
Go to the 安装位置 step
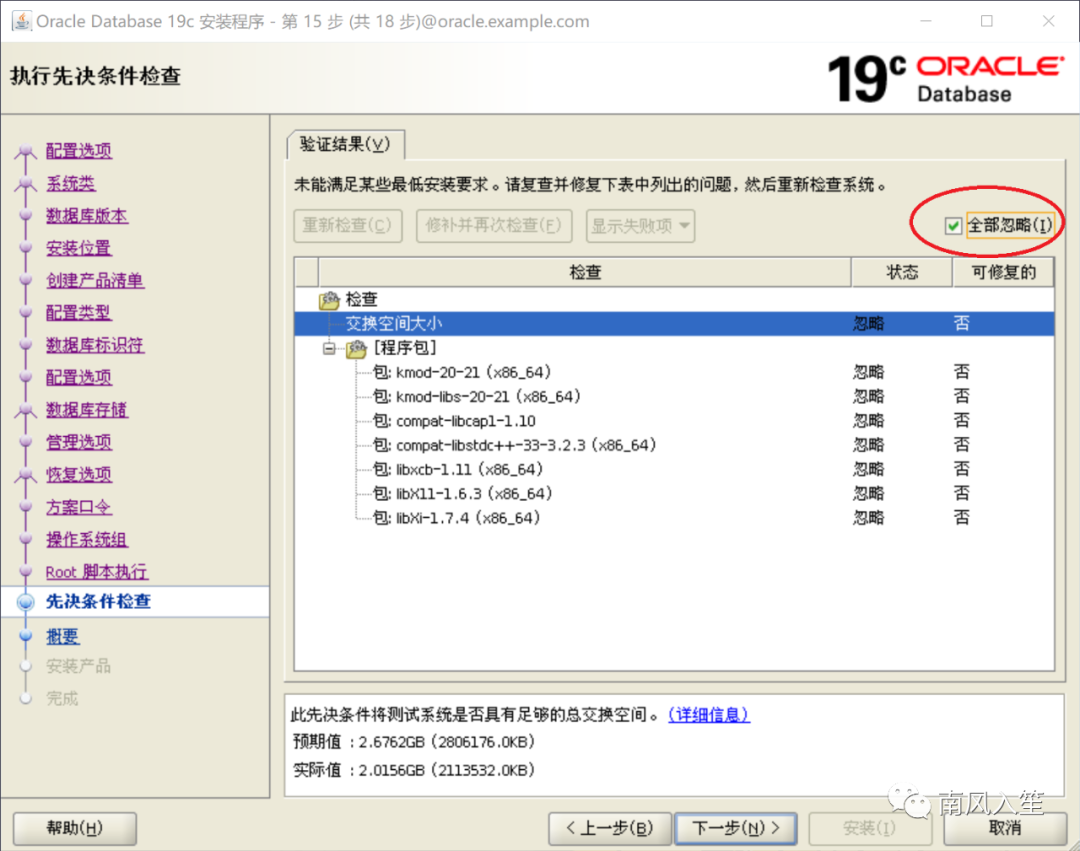point(79,248)
